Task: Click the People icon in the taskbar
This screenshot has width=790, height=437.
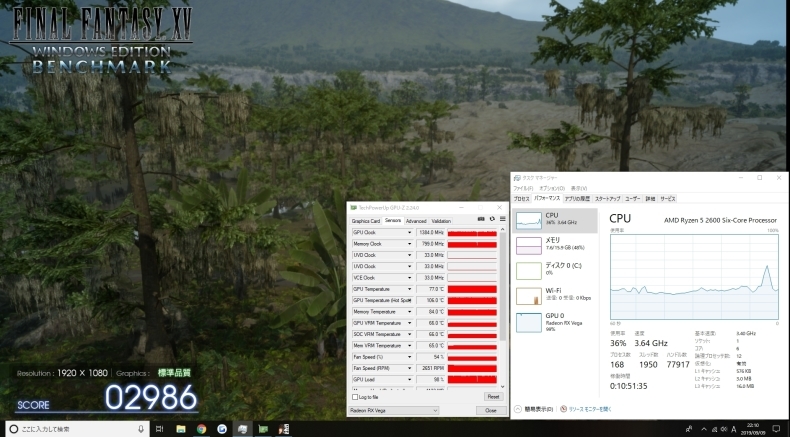Action: (689, 429)
